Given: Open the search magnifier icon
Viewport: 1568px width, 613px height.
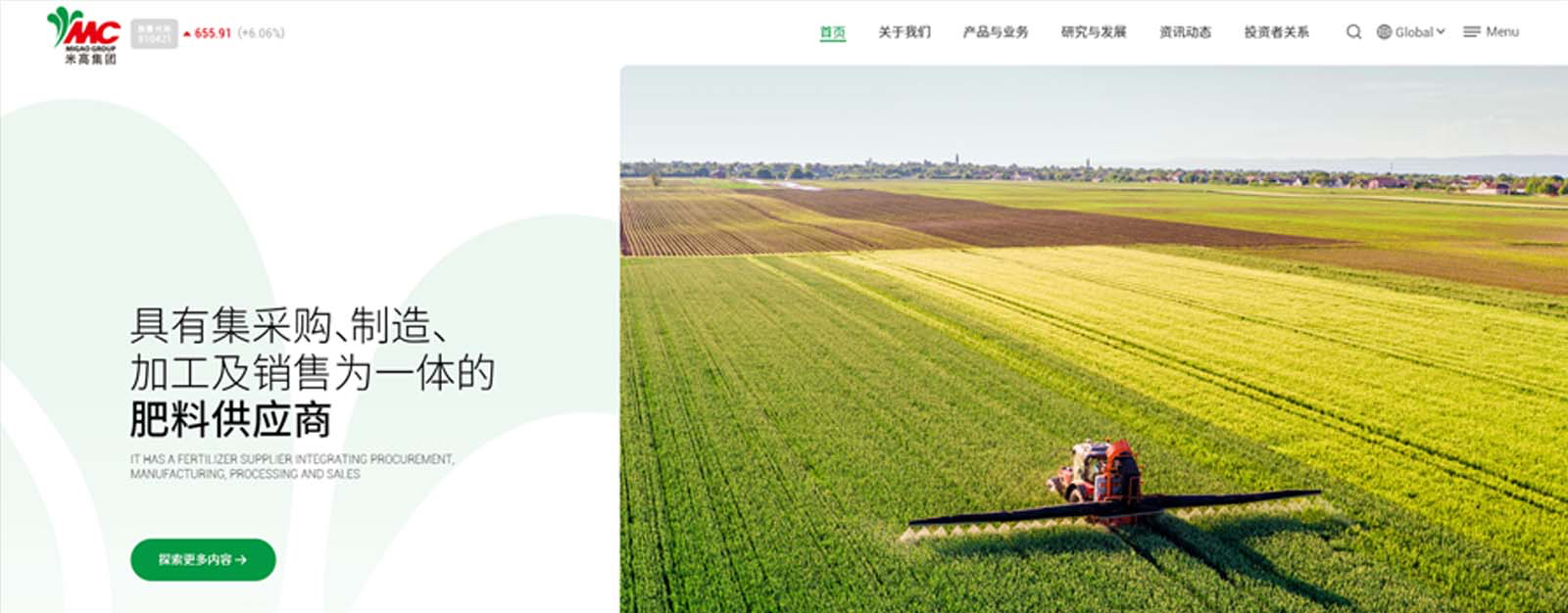Looking at the screenshot, I should pyautogui.click(x=1353, y=32).
